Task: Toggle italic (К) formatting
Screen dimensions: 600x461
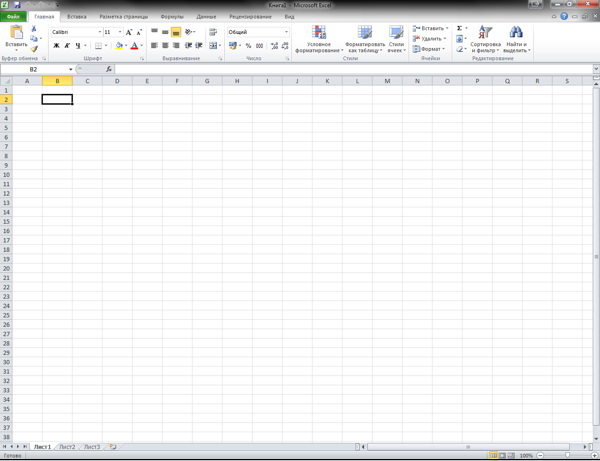Action: [67, 46]
